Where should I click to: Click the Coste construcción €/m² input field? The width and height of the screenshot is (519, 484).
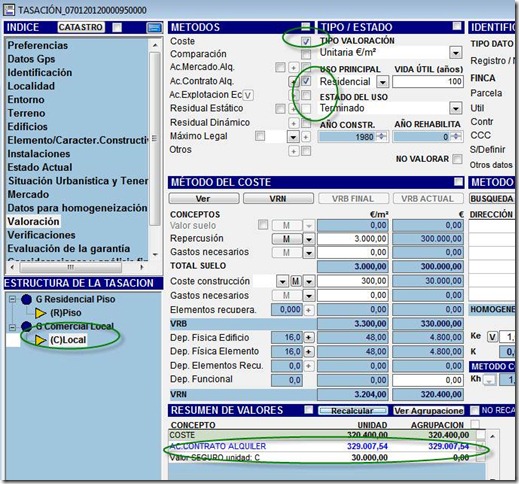353,281
